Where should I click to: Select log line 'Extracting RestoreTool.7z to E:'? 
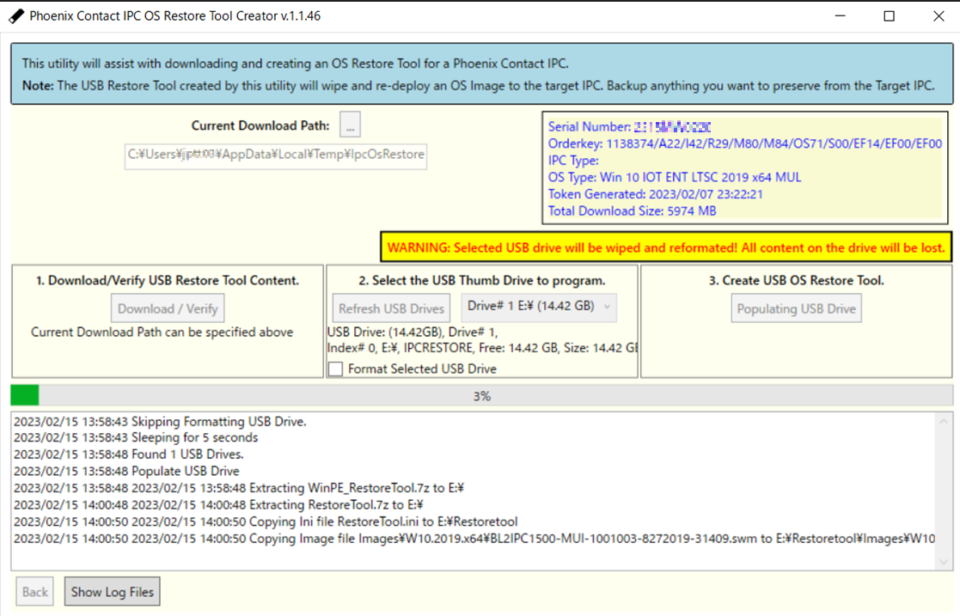click(219, 505)
